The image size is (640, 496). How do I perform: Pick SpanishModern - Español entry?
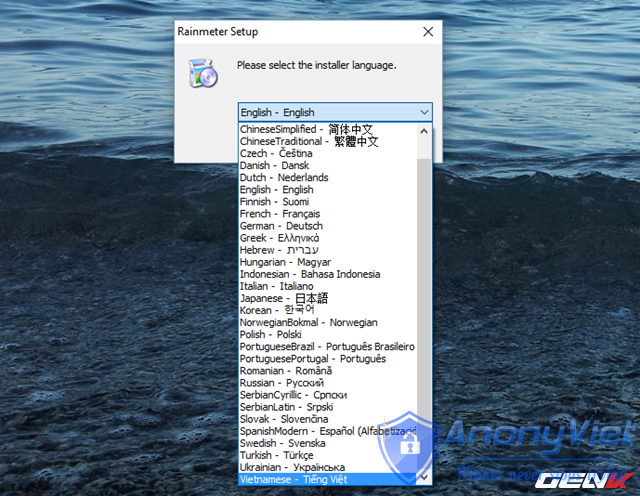pos(328,431)
